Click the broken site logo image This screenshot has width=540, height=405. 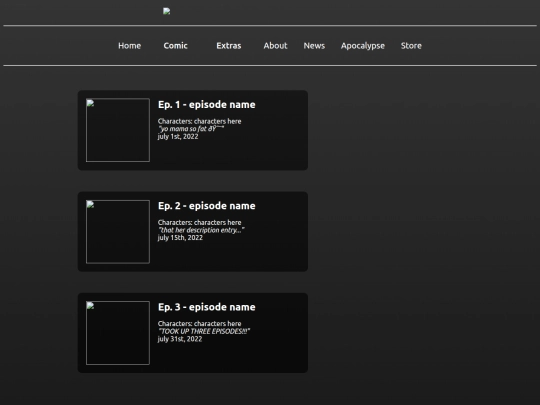167,11
